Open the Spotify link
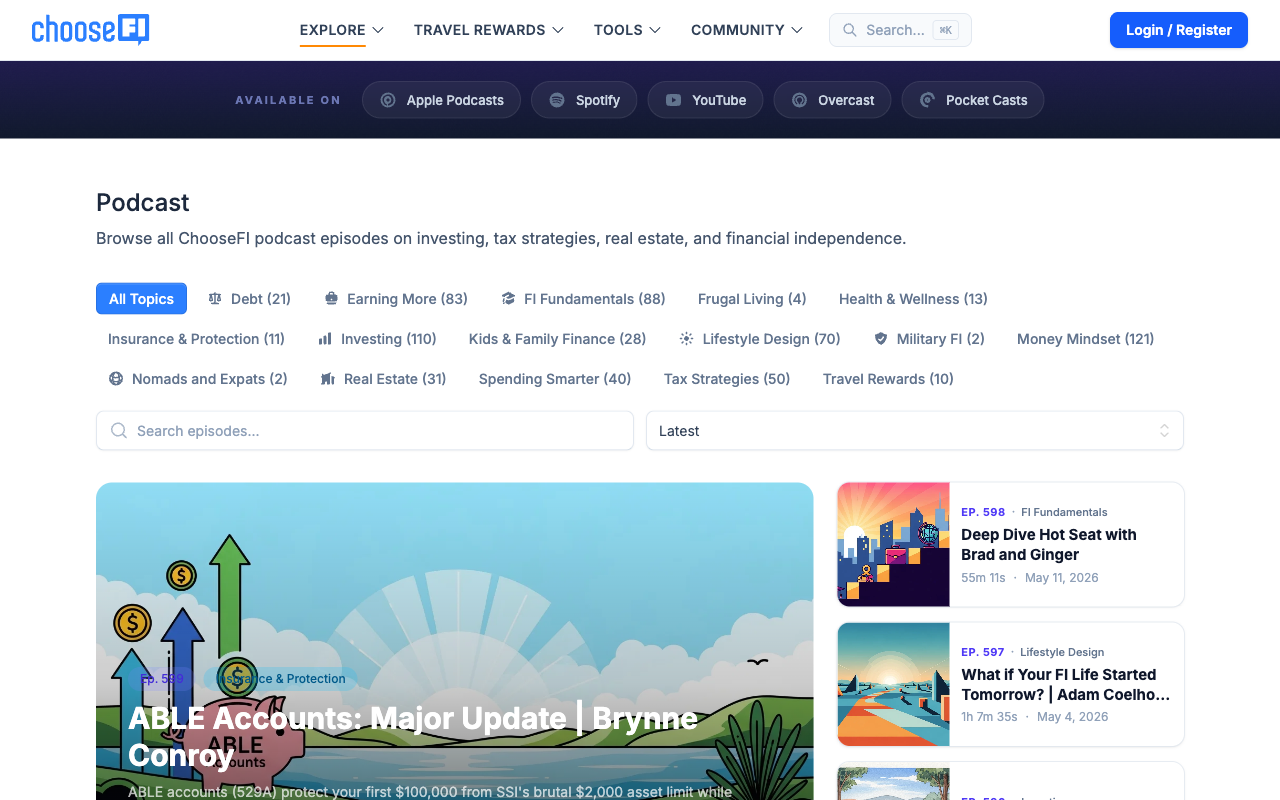 (x=584, y=100)
